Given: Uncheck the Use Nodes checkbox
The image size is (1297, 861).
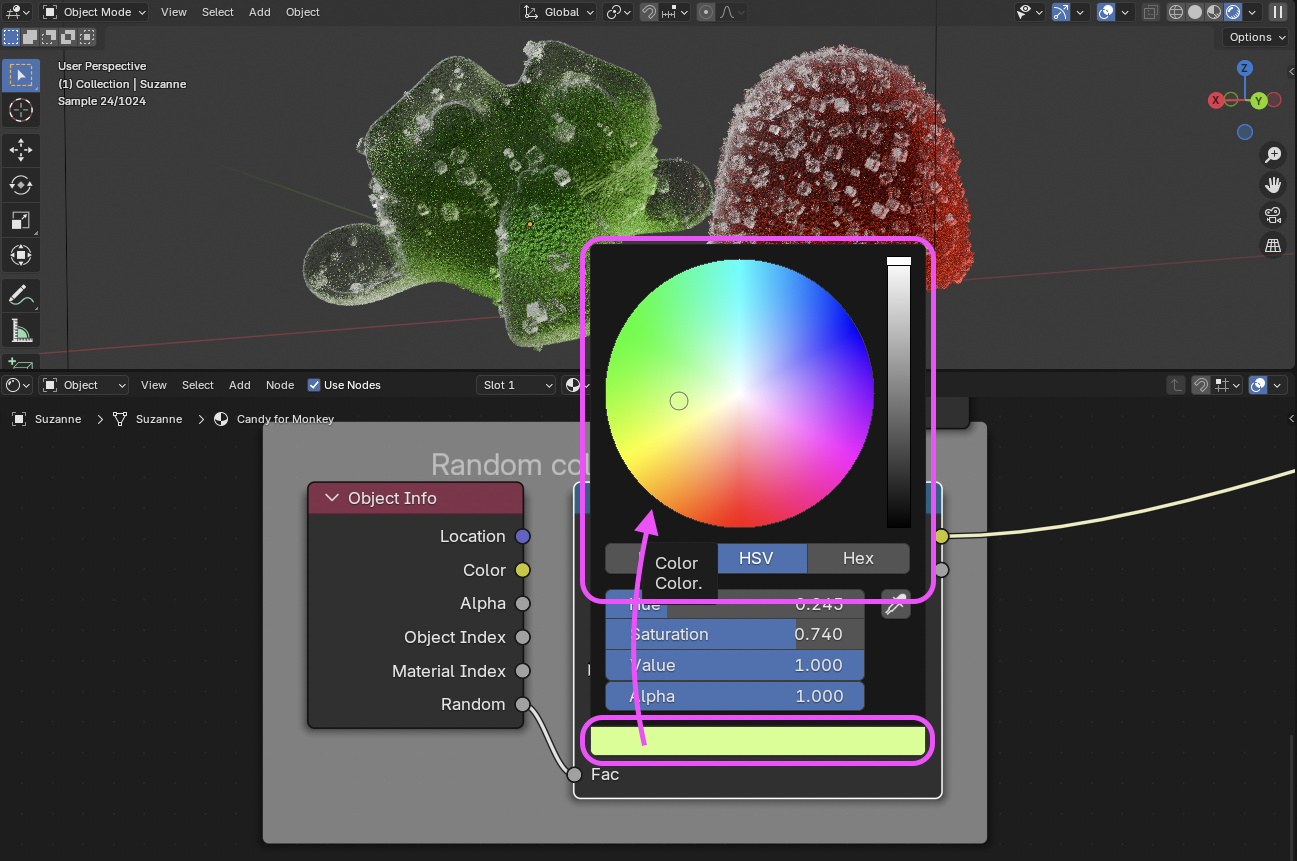Looking at the screenshot, I should (x=314, y=385).
